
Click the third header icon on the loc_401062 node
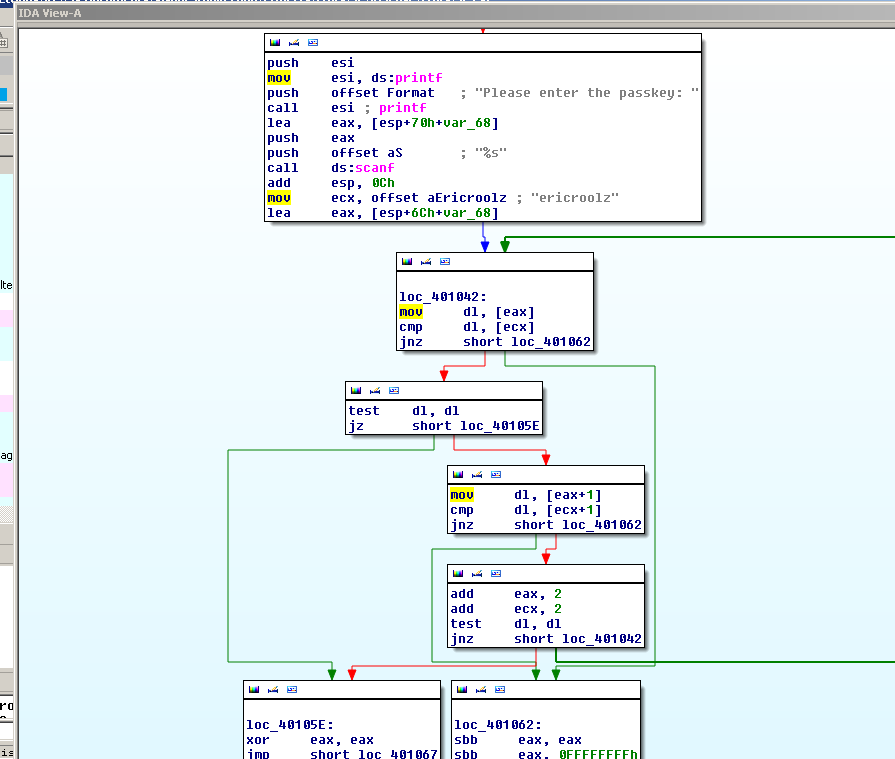pyautogui.click(x=500, y=690)
